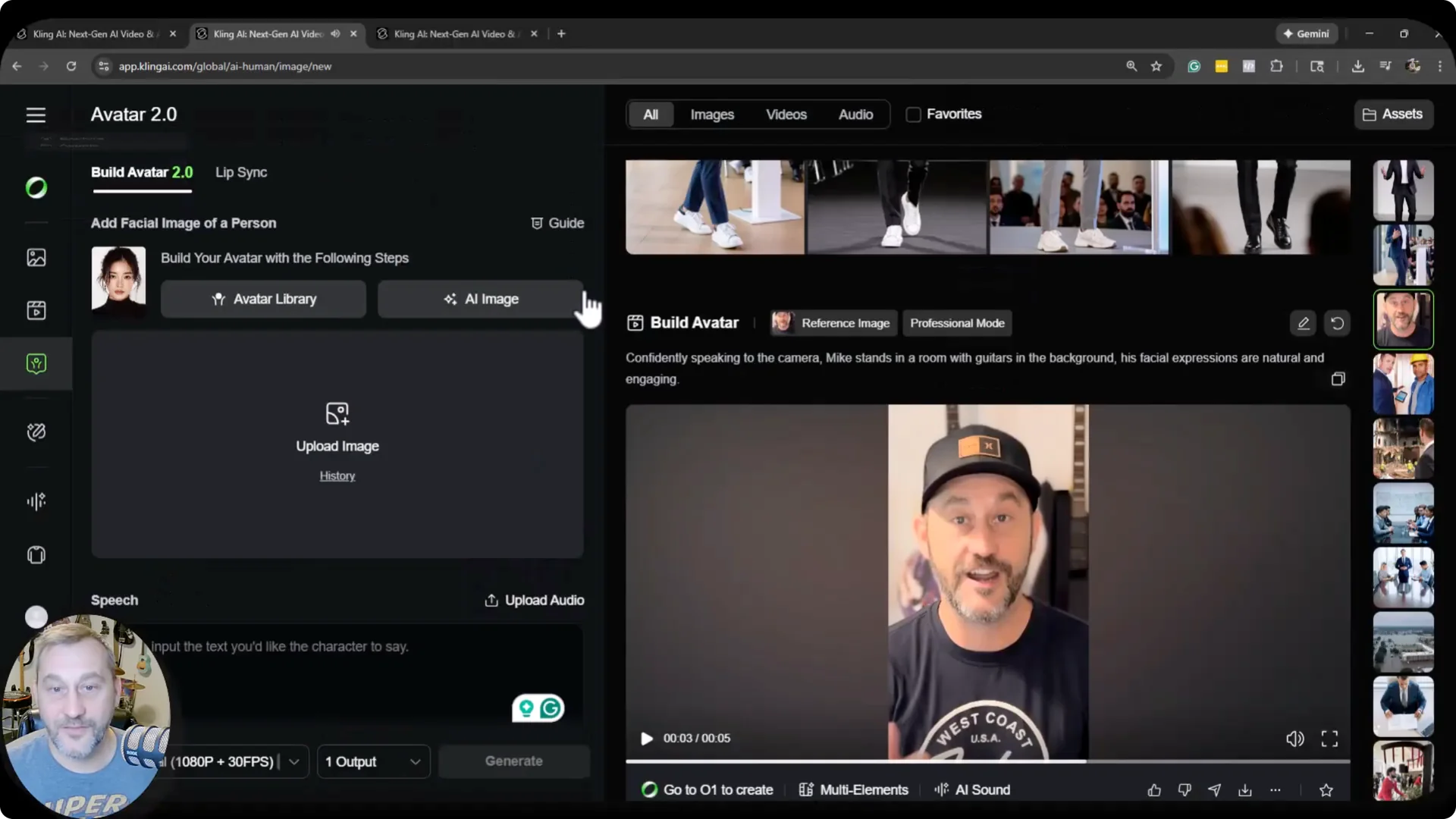The height and width of the screenshot is (819, 1456).
Task: Open the video generation sidebar icon
Action: click(x=36, y=310)
